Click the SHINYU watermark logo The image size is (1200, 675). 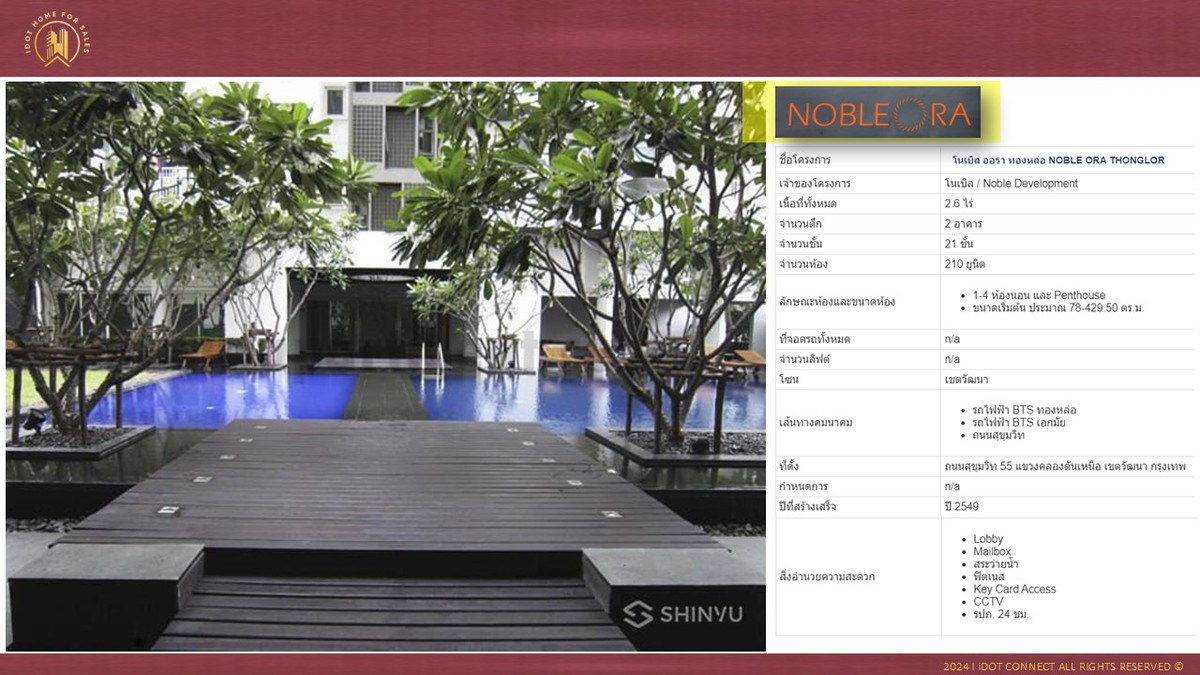683,613
